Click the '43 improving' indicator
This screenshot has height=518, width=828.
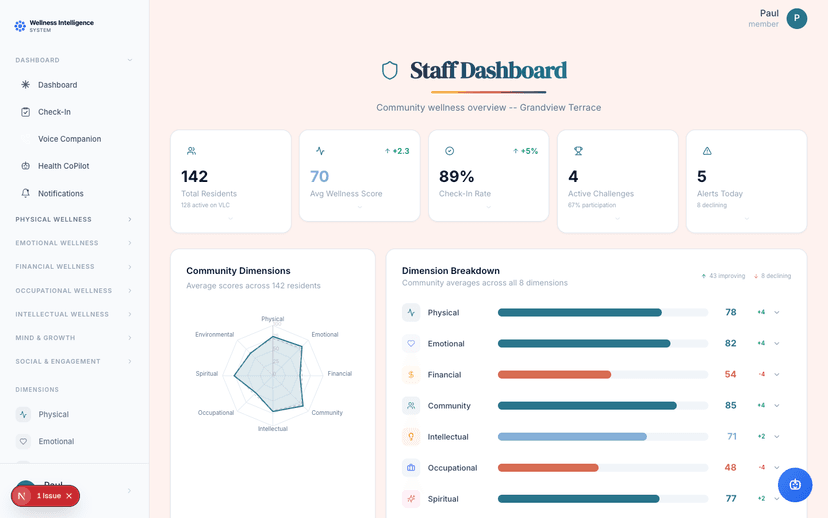(x=723, y=276)
